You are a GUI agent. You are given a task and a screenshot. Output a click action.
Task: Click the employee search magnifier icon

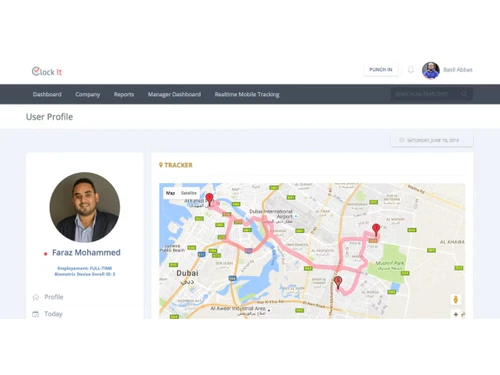(x=464, y=94)
